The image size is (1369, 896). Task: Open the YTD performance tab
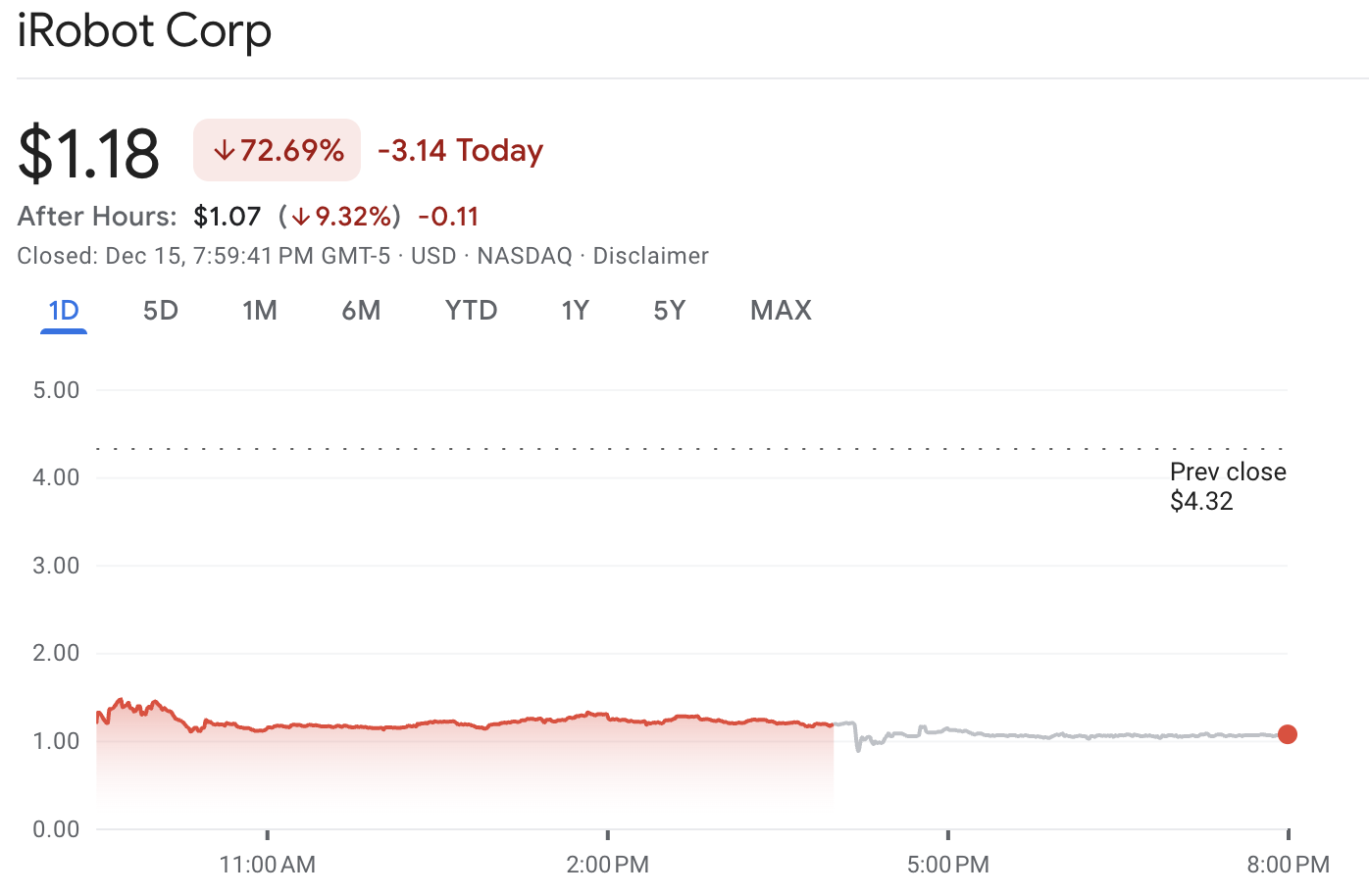(x=471, y=310)
